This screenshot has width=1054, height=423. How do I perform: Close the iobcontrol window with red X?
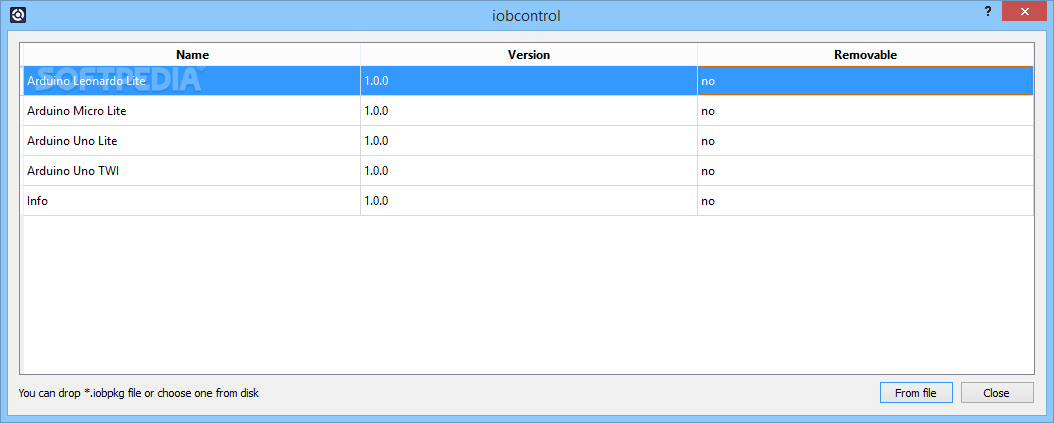coord(1024,11)
